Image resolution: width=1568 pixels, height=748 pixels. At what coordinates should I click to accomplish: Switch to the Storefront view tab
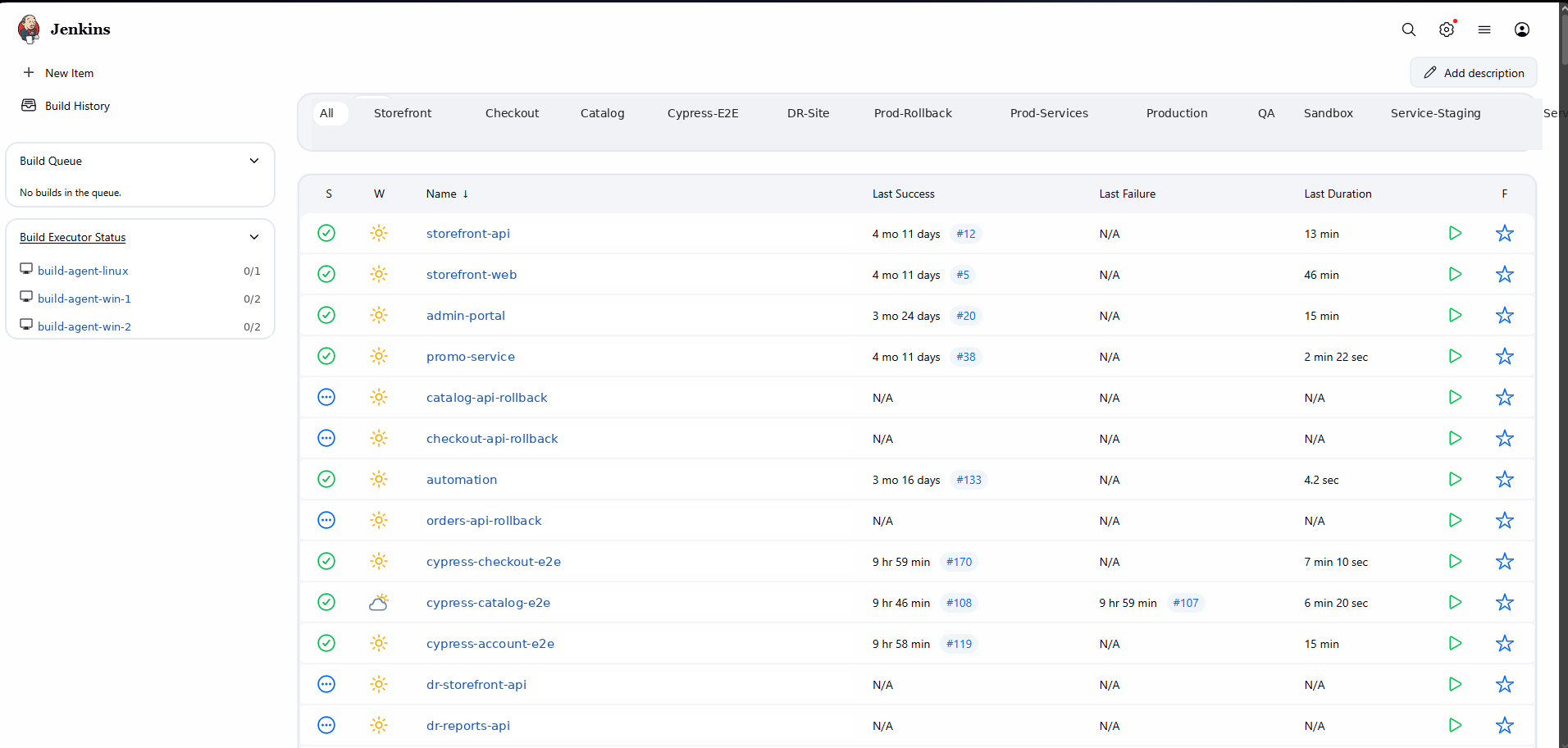[x=403, y=113]
